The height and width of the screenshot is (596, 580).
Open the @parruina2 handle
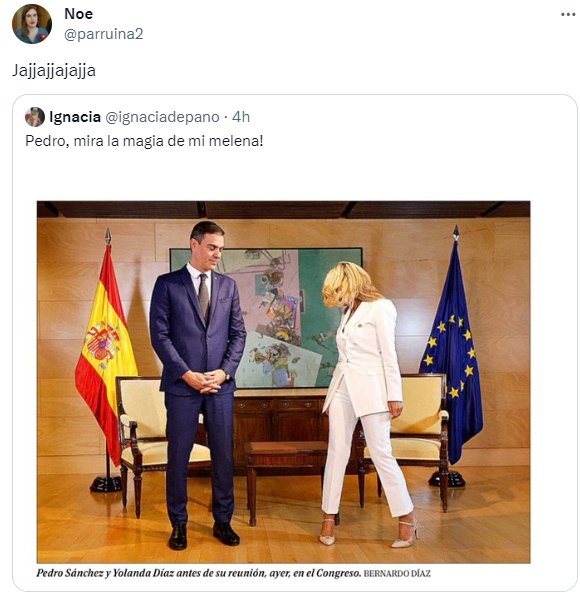(x=104, y=34)
